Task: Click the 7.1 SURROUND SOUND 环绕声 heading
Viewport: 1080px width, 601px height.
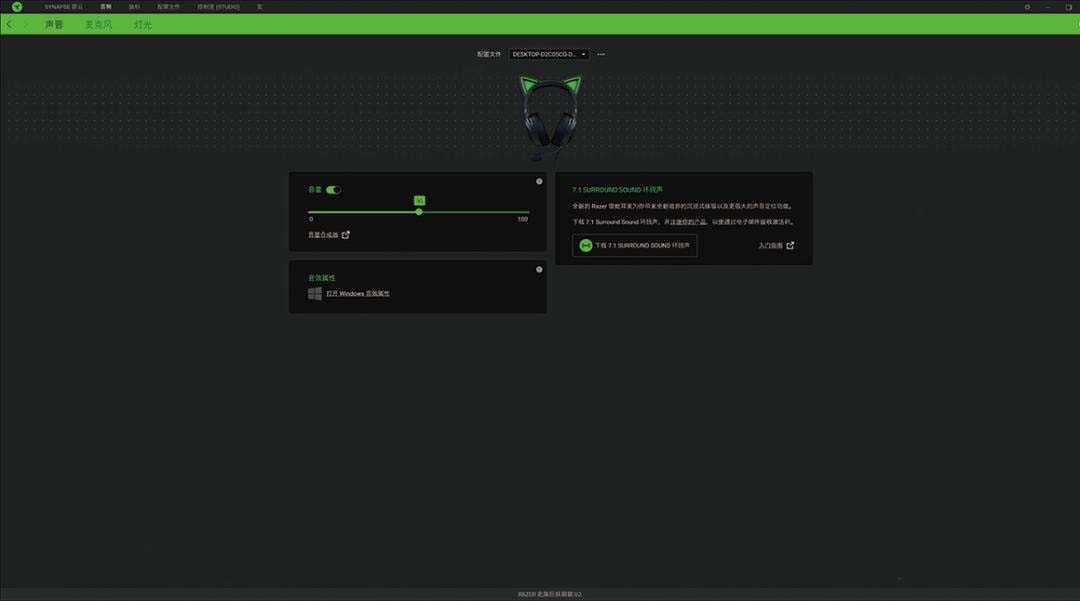Action: 617,190
